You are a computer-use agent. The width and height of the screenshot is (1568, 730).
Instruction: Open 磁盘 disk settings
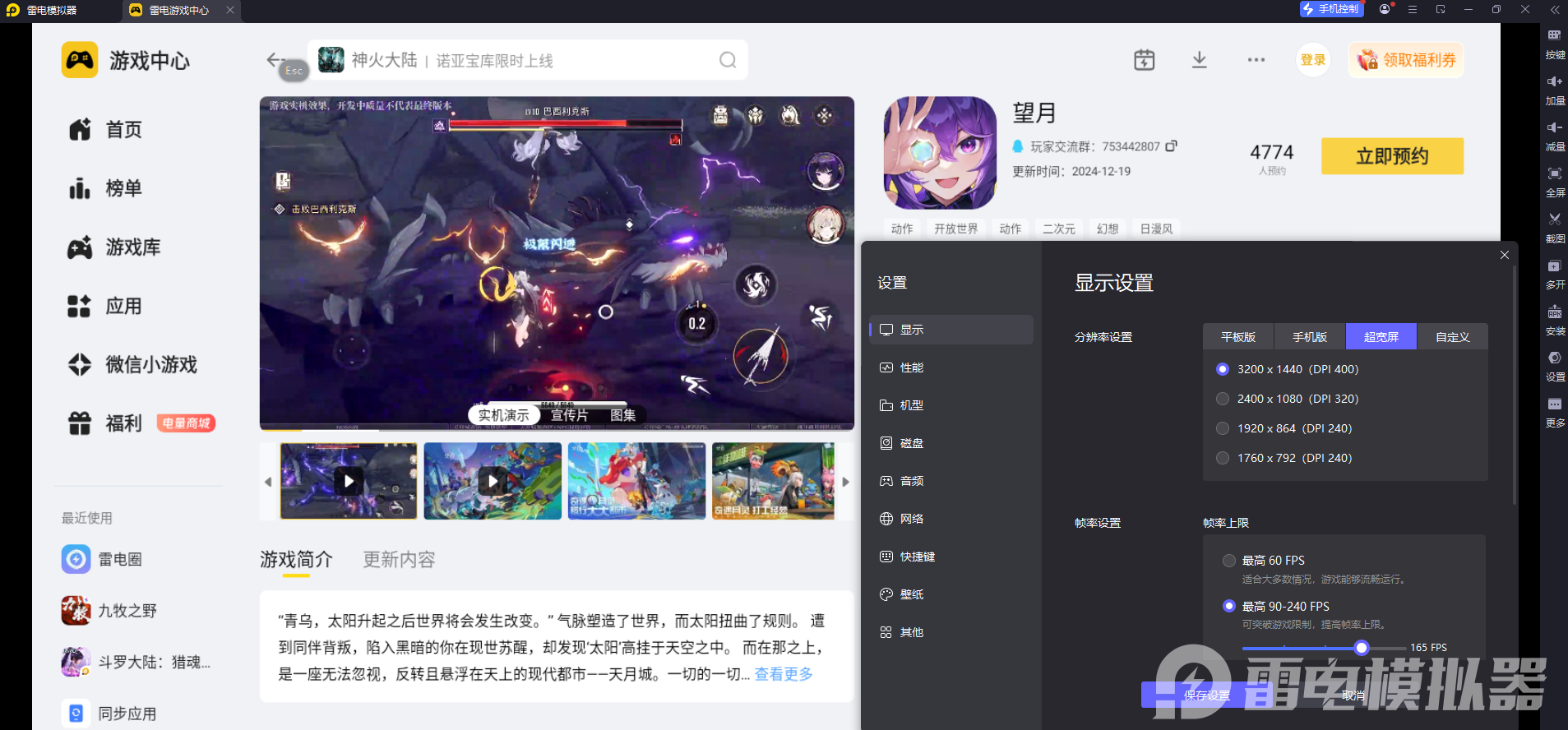click(951, 443)
